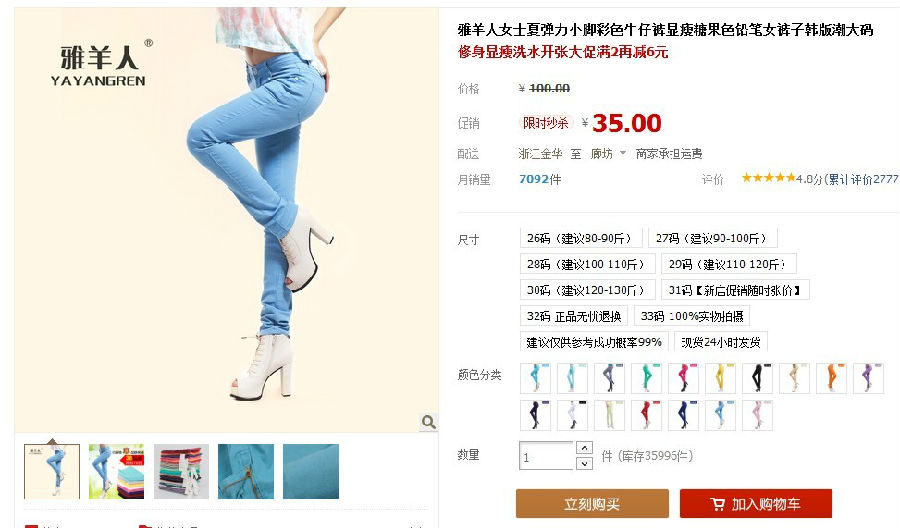
Task: Pick the pink pants swatch in second row
Action: point(757,416)
